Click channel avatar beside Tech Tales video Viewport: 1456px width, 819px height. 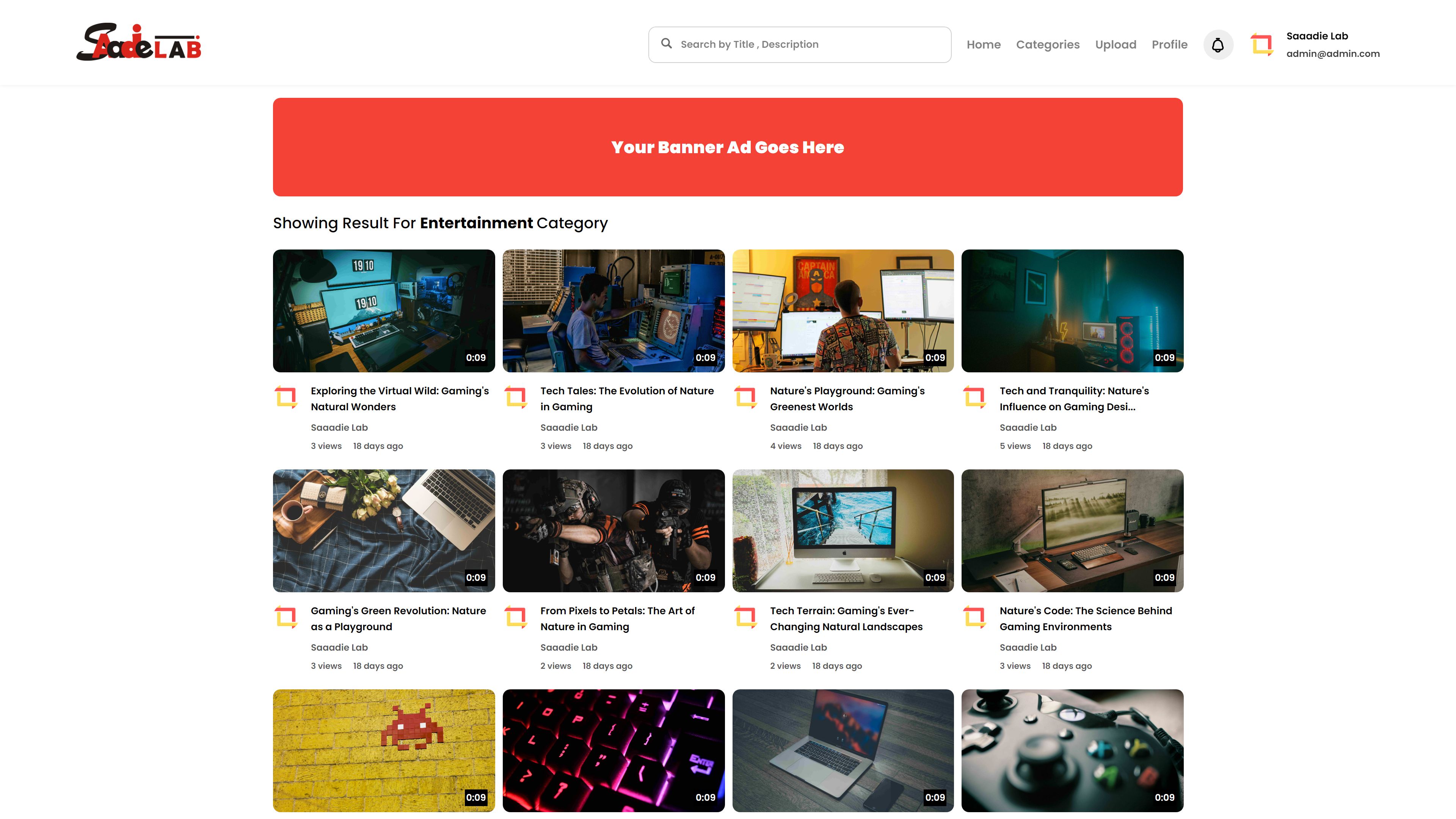pyautogui.click(x=516, y=397)
